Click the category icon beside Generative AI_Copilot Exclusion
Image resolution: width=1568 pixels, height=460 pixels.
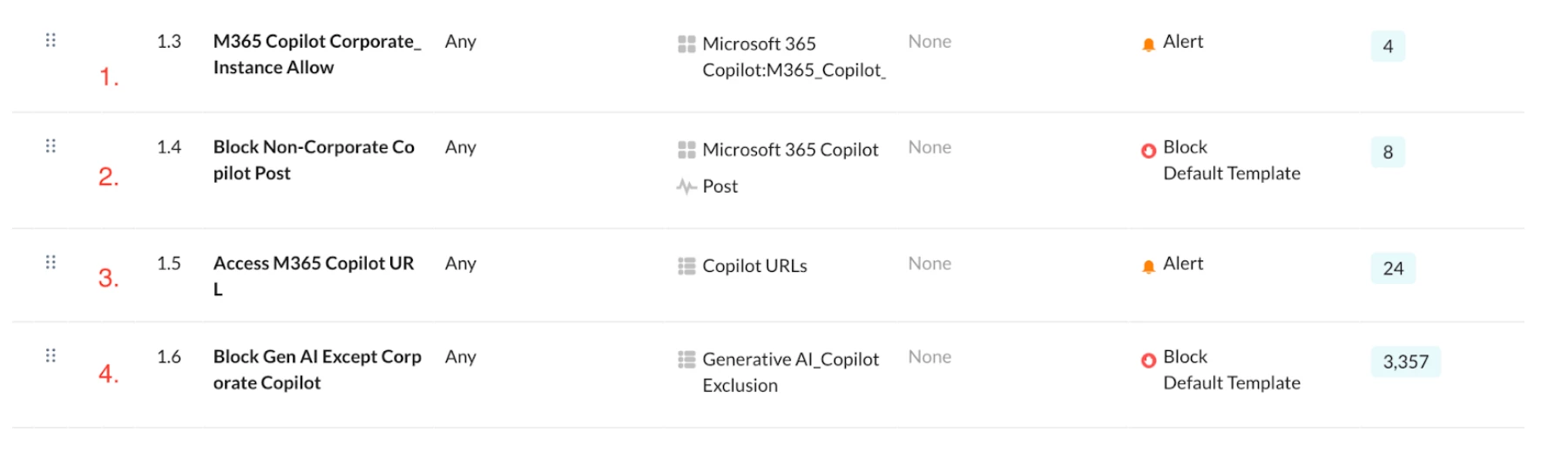coord(686,359)
